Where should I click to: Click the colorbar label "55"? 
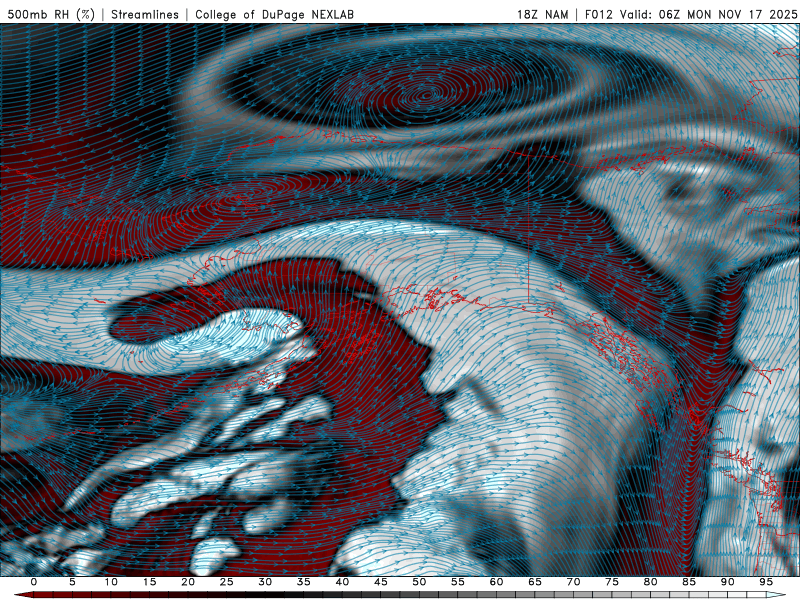click(x=458, y=582)
